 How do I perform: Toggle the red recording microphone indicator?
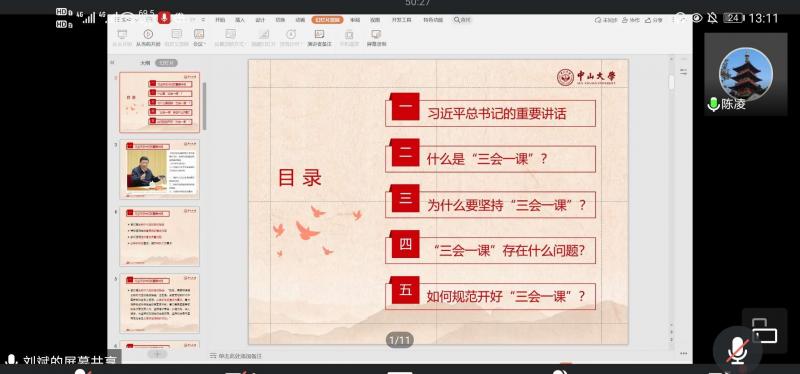(x=164, y=18)
